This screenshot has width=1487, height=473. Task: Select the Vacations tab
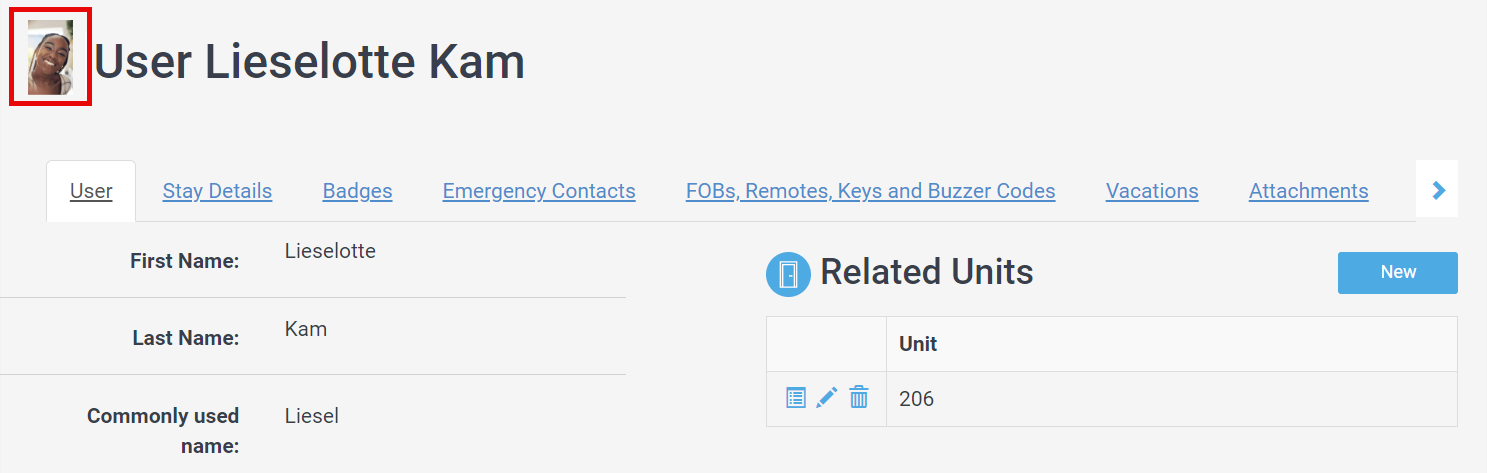[1152, 191]
